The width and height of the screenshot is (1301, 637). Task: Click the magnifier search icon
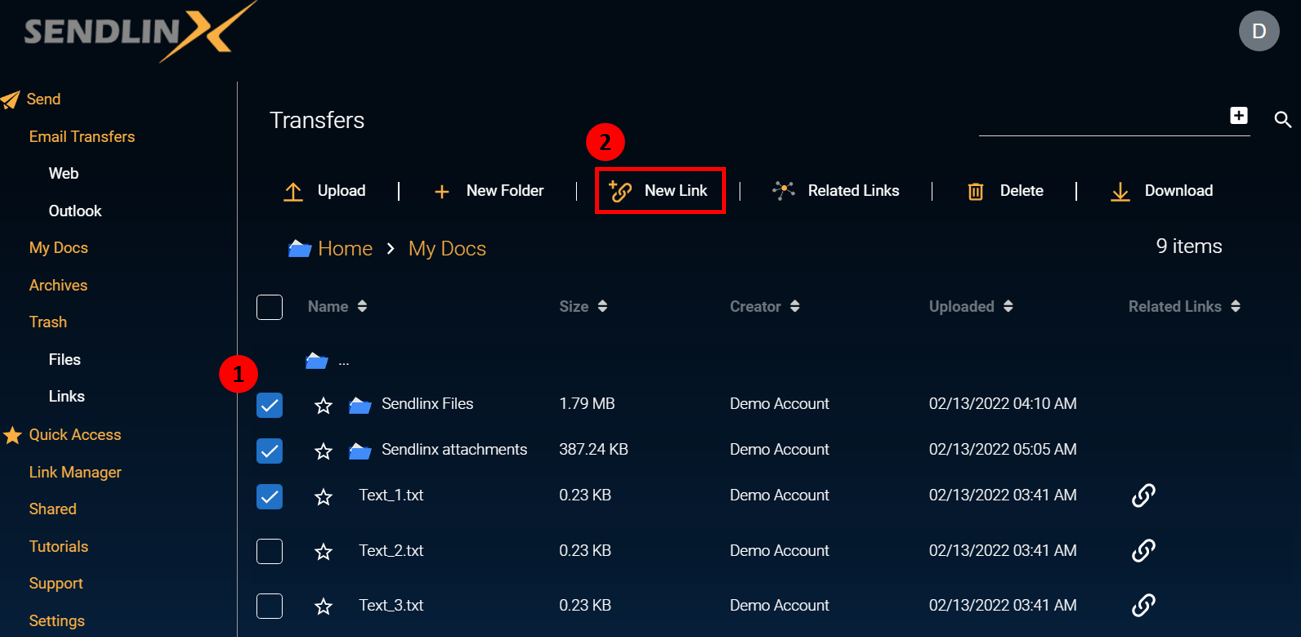[x=1283, y=120]
